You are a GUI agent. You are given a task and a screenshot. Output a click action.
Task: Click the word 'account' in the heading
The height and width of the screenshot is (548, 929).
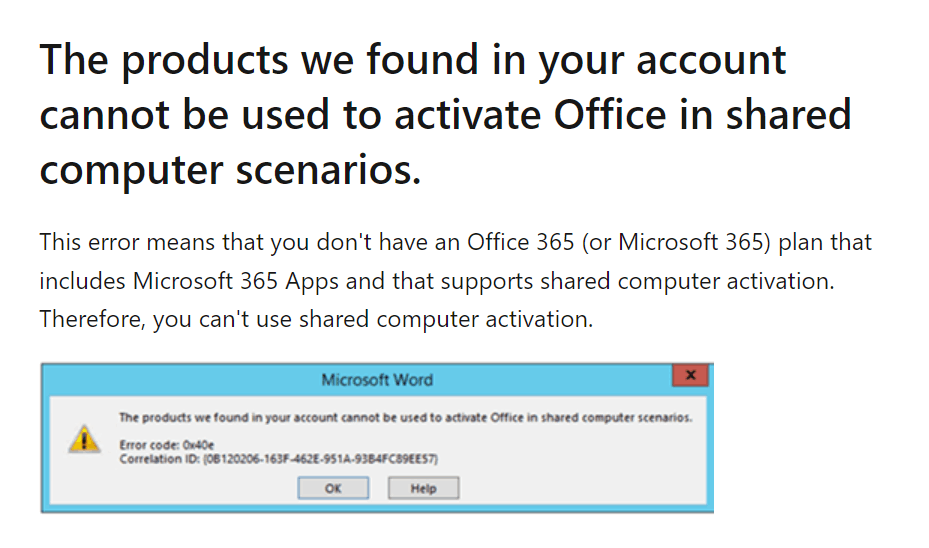click(711, 62)
